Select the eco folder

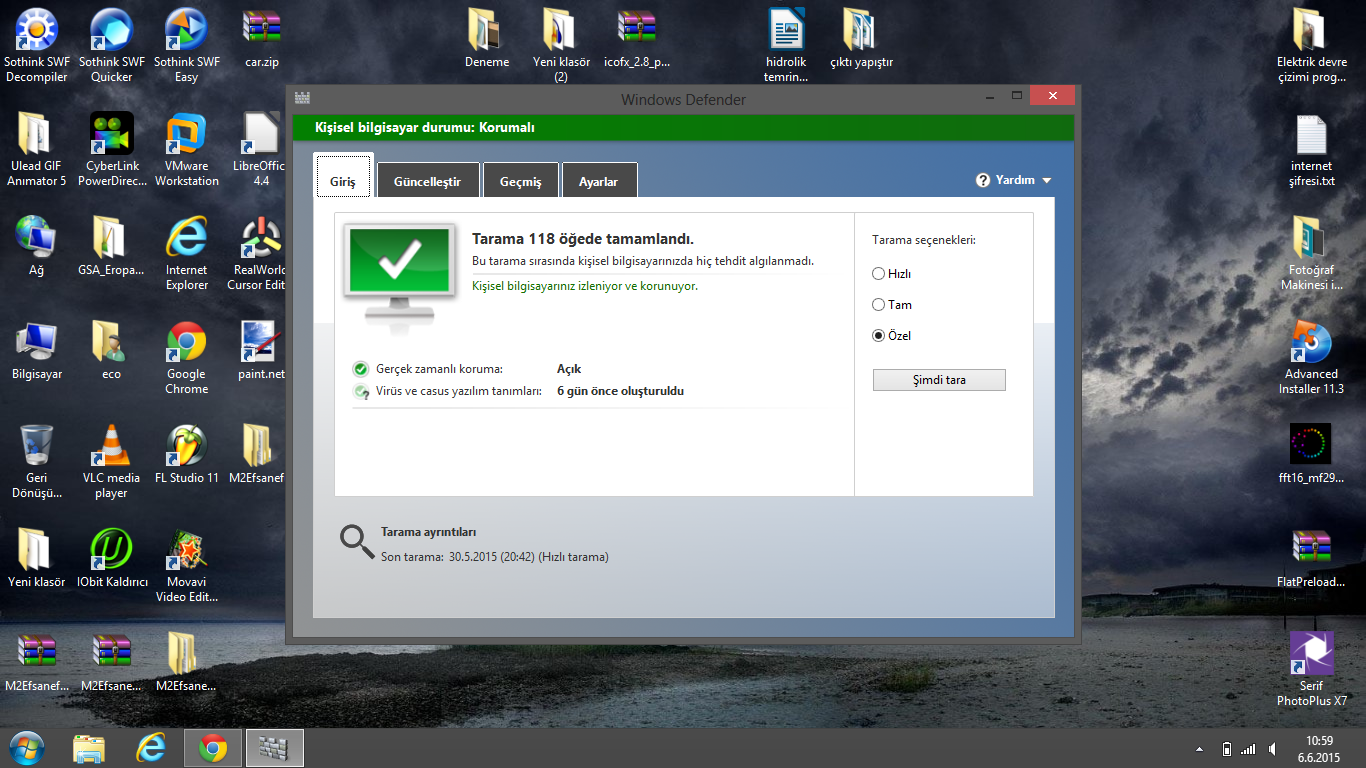tap(111, 351)
